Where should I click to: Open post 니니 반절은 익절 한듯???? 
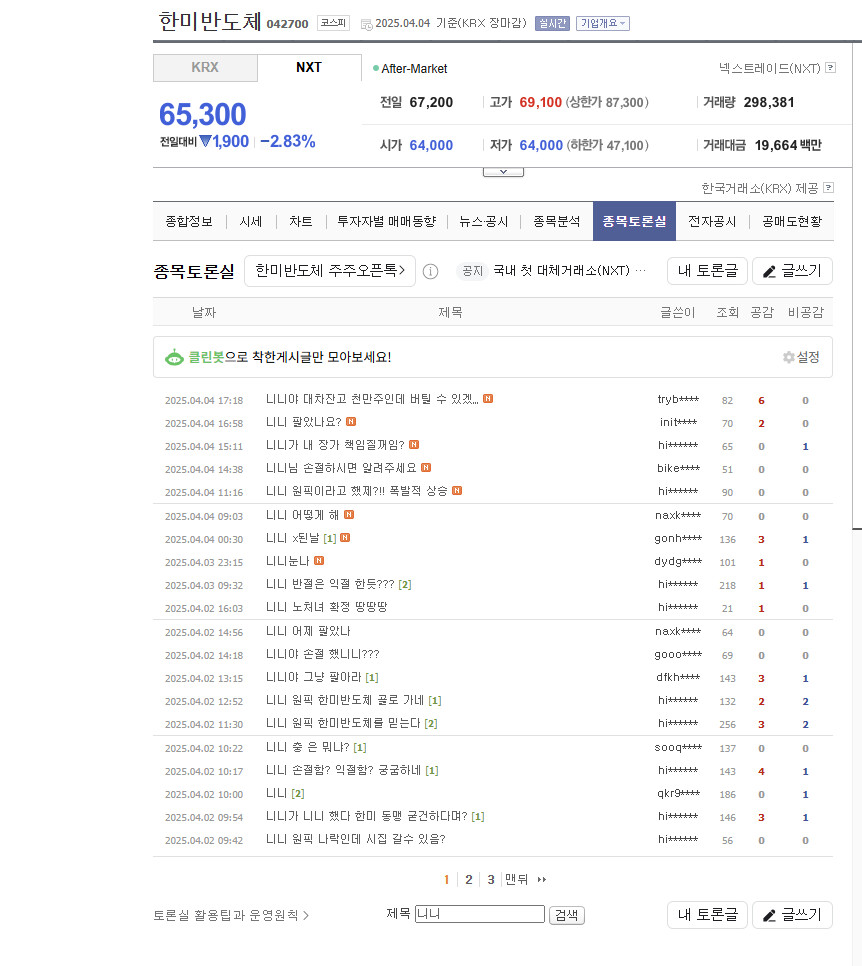[330, 584]
